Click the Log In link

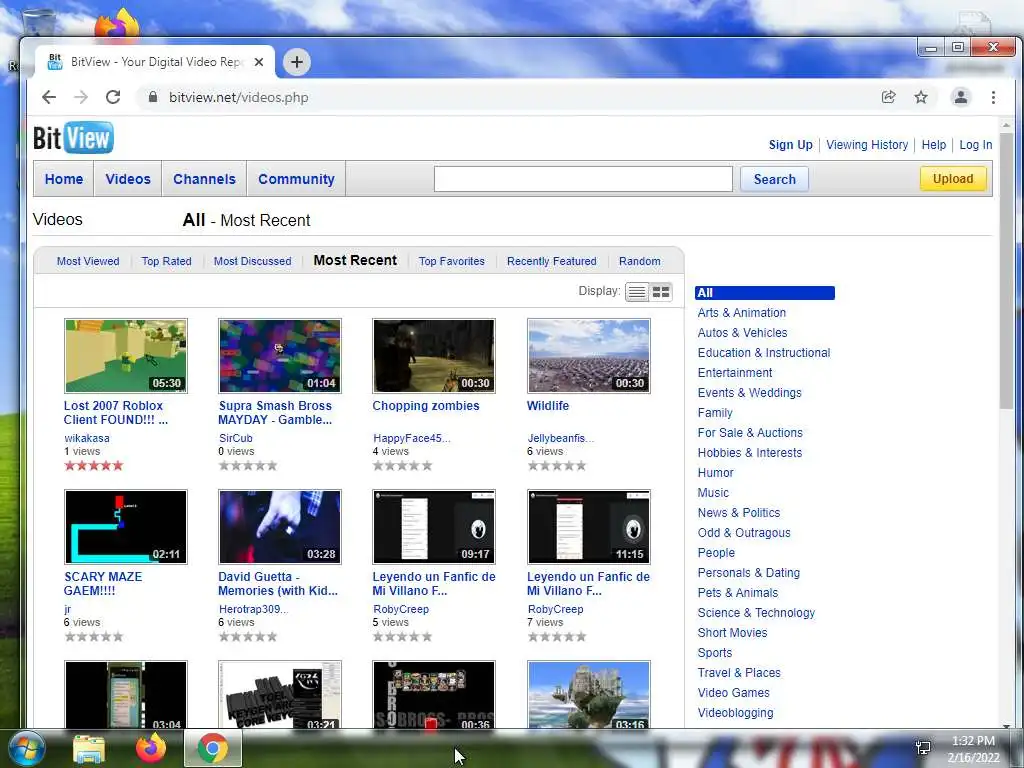(x=976, y=145)
